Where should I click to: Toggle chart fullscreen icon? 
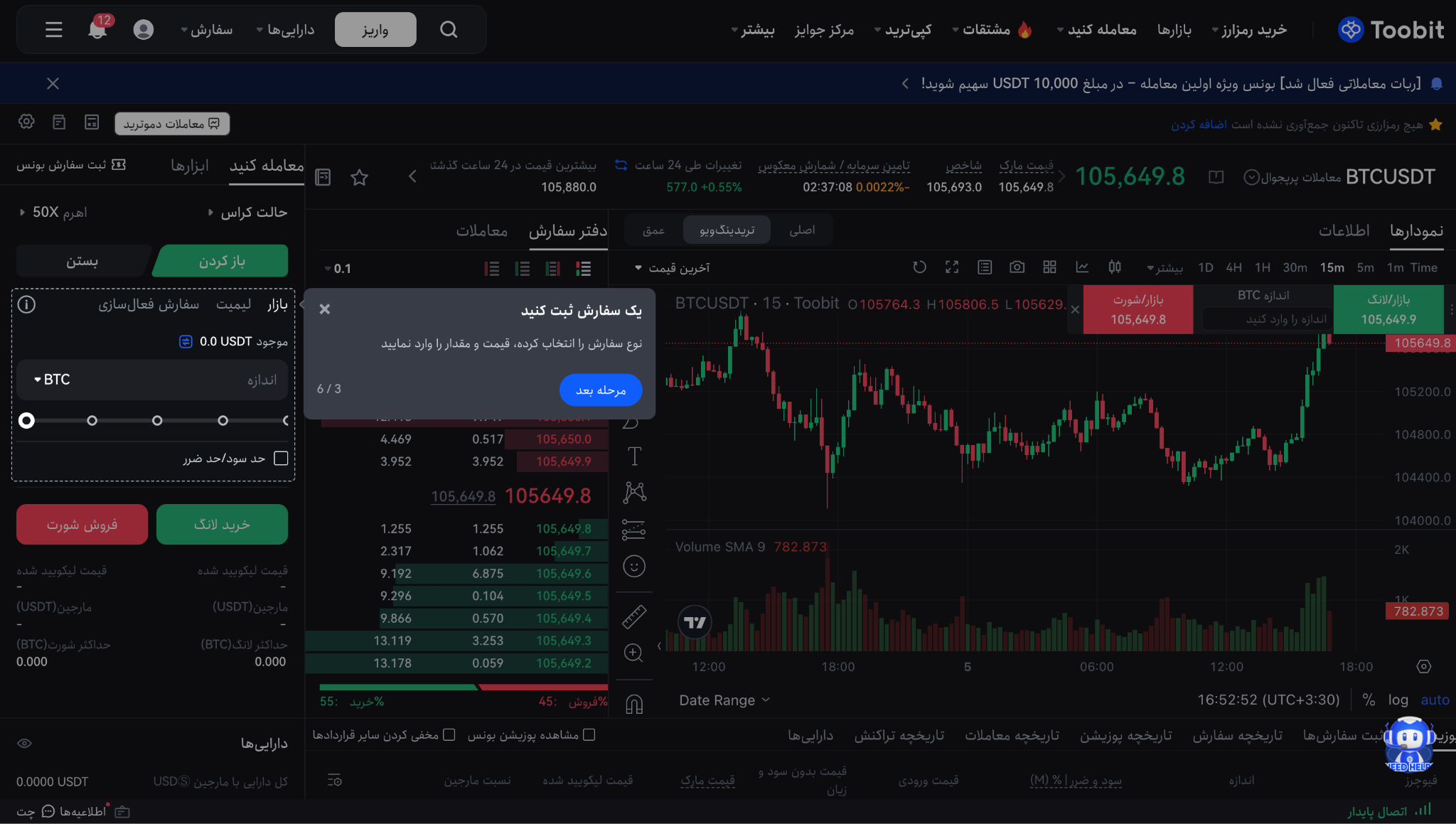pos(951,267)
